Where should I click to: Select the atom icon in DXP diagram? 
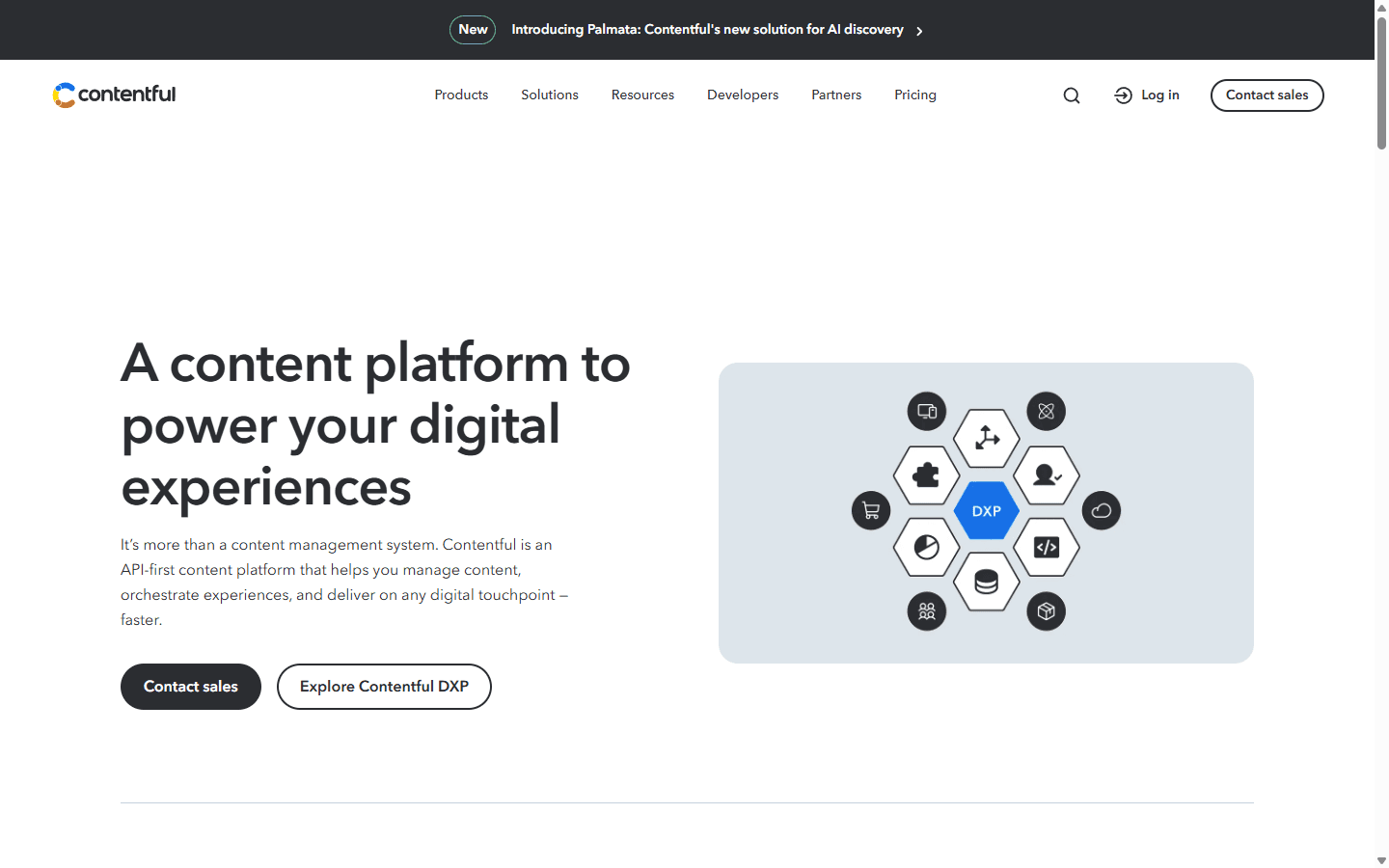click(1047, 412)
